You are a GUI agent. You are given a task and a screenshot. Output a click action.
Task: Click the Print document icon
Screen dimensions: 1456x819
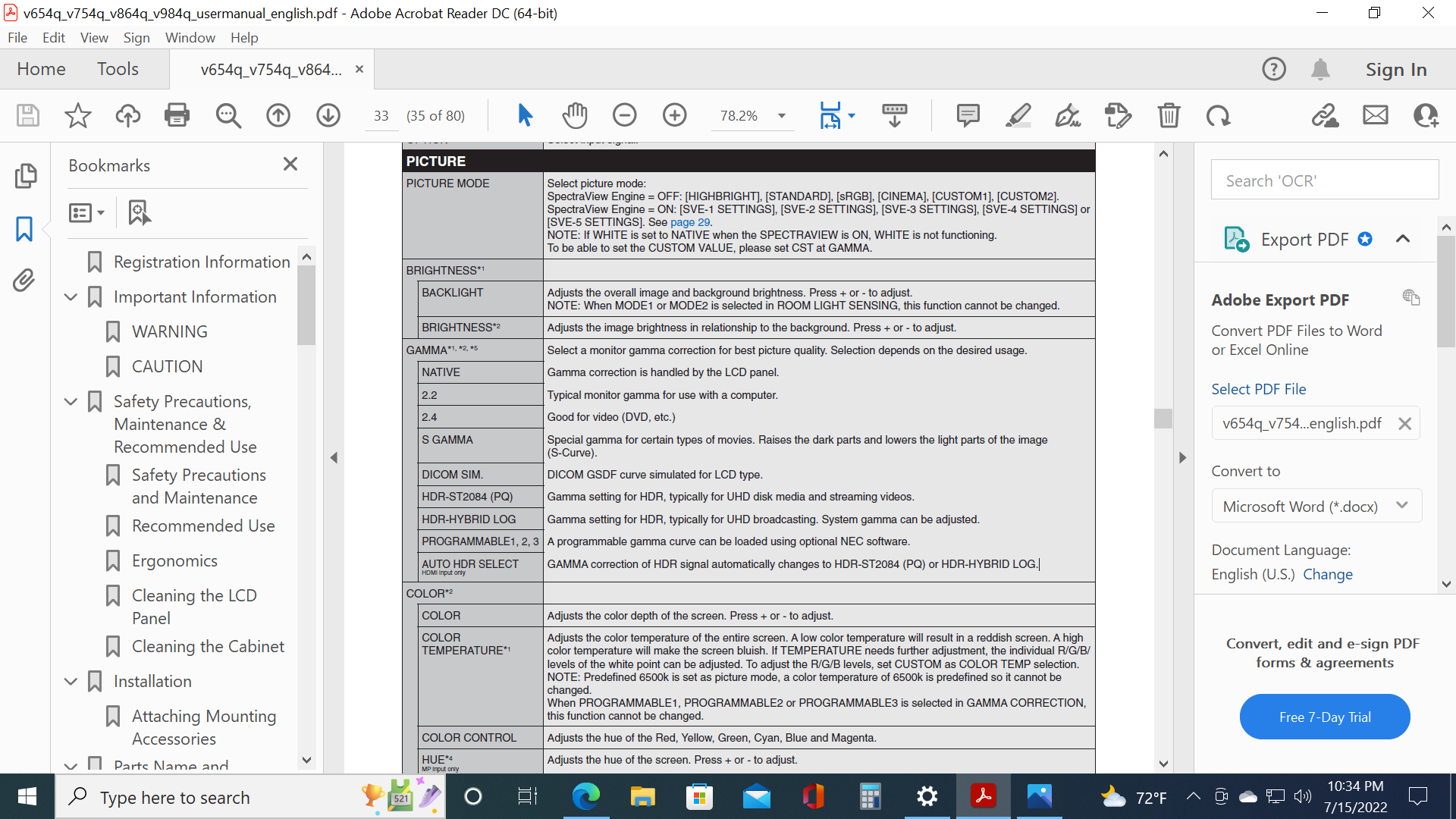pos(177,113)
